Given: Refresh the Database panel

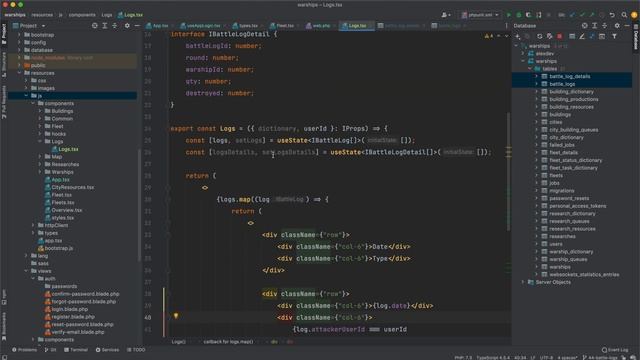Looking at the screenshot, I should pyautogui.click(x=539, y=36).
